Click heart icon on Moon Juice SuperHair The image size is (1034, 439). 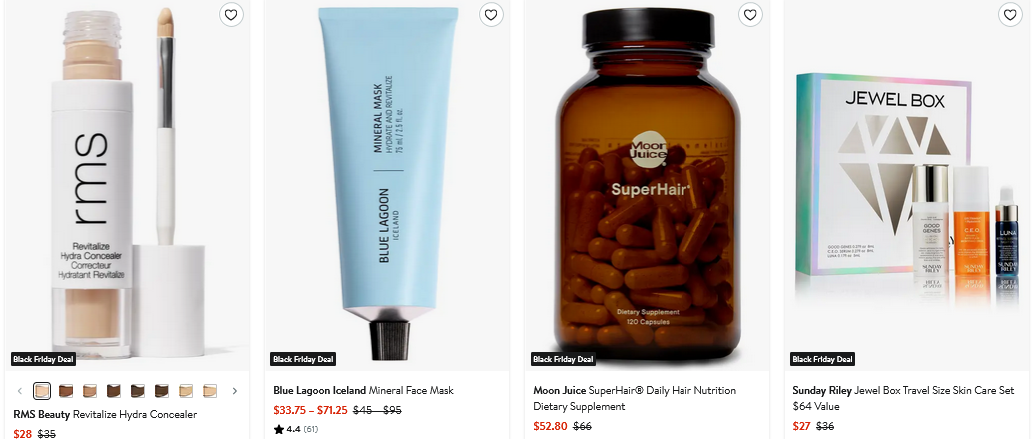pyautogui.click(x=750, y=15)
